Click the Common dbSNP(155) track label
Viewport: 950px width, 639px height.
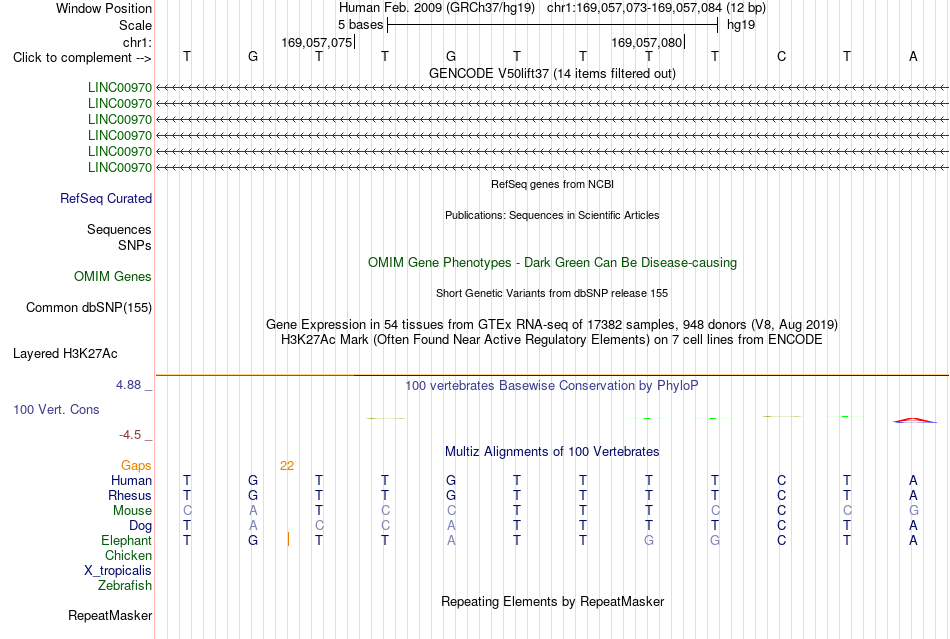(x=88, y=308)
